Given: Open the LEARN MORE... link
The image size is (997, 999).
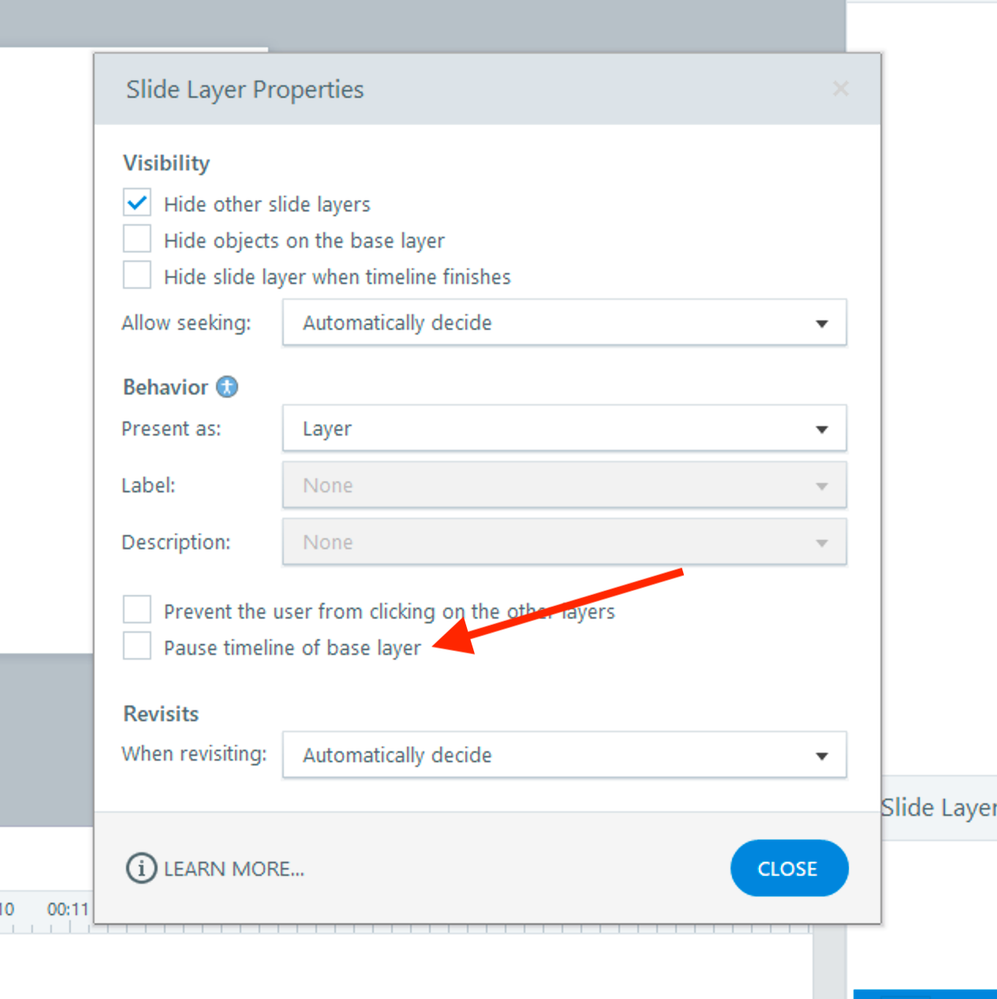Looking at the screenshot, I should (234, 869).
